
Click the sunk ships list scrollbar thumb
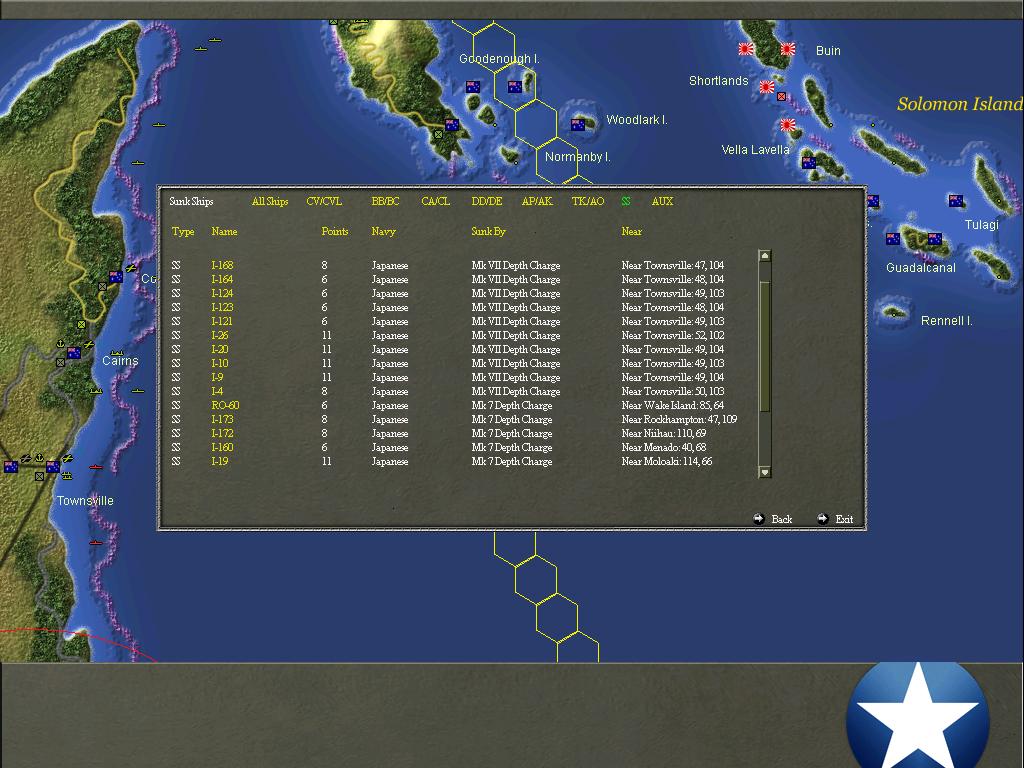pos(765,346)
